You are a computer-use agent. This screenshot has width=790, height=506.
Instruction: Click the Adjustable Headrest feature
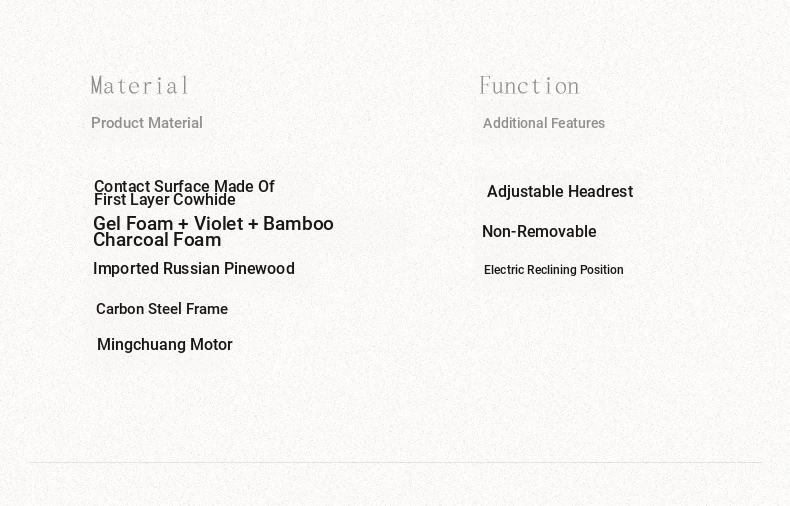click(560, 191)
